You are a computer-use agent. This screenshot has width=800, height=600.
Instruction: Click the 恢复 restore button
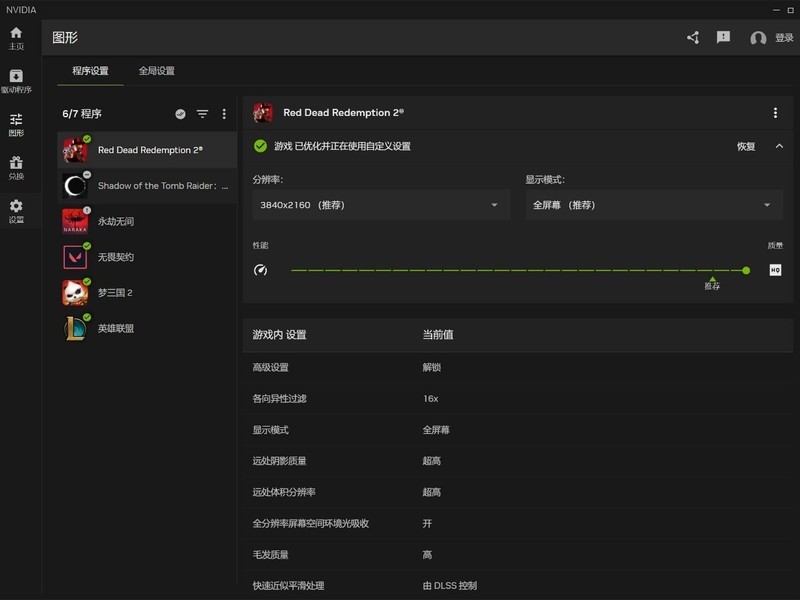tap(745, 146)
